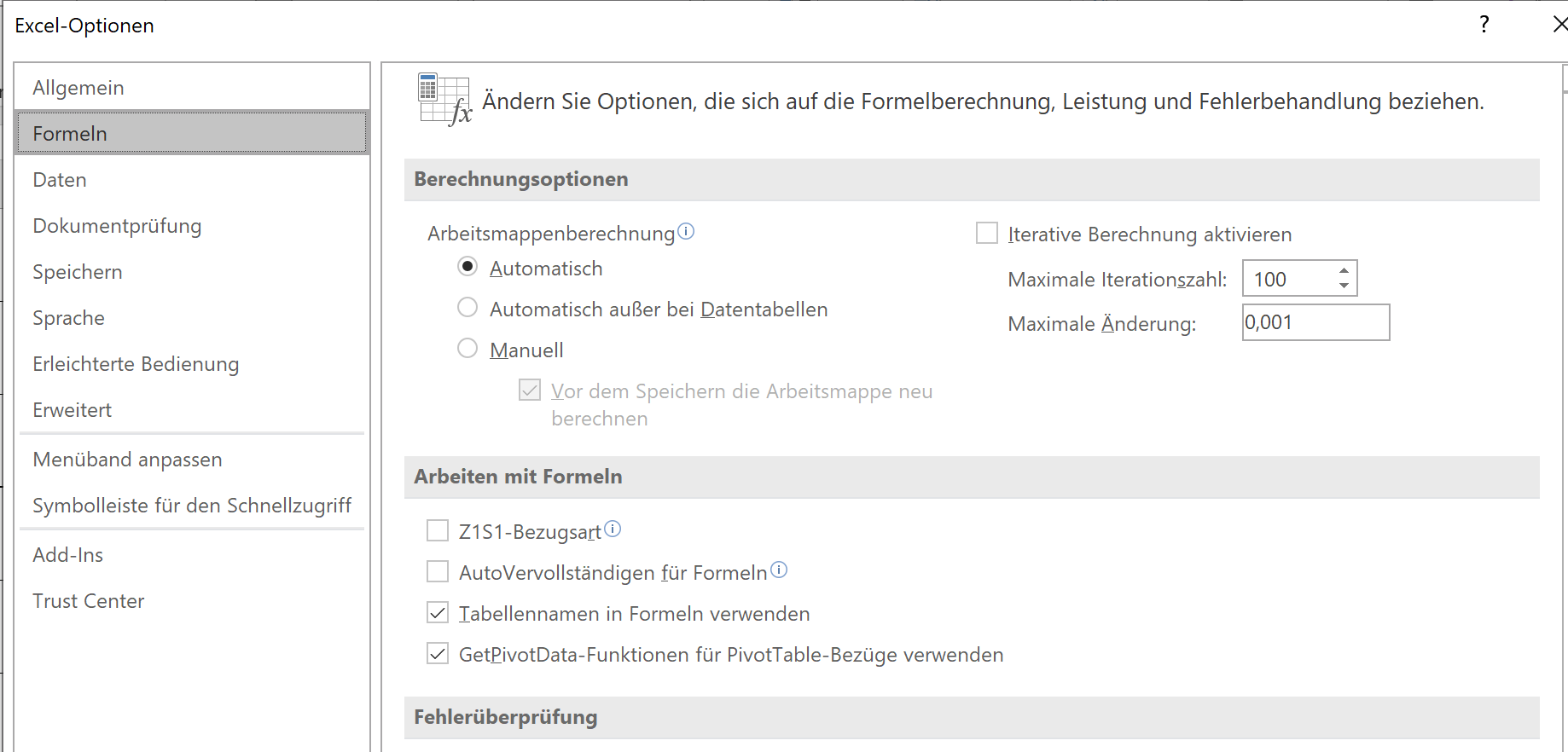Click the info icon beside Z1S1-Bezugsart

tap(613, 529)
